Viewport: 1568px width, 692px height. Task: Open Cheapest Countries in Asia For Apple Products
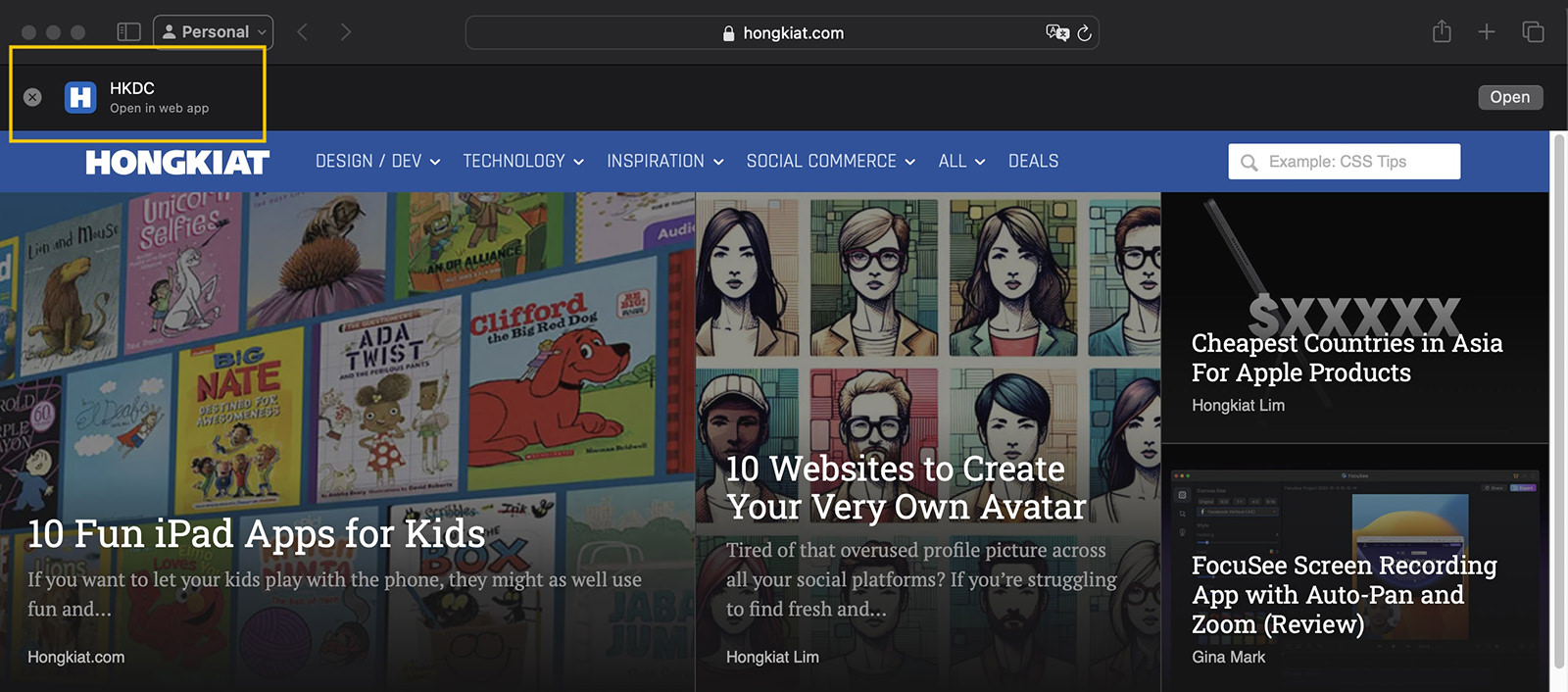1347,358
